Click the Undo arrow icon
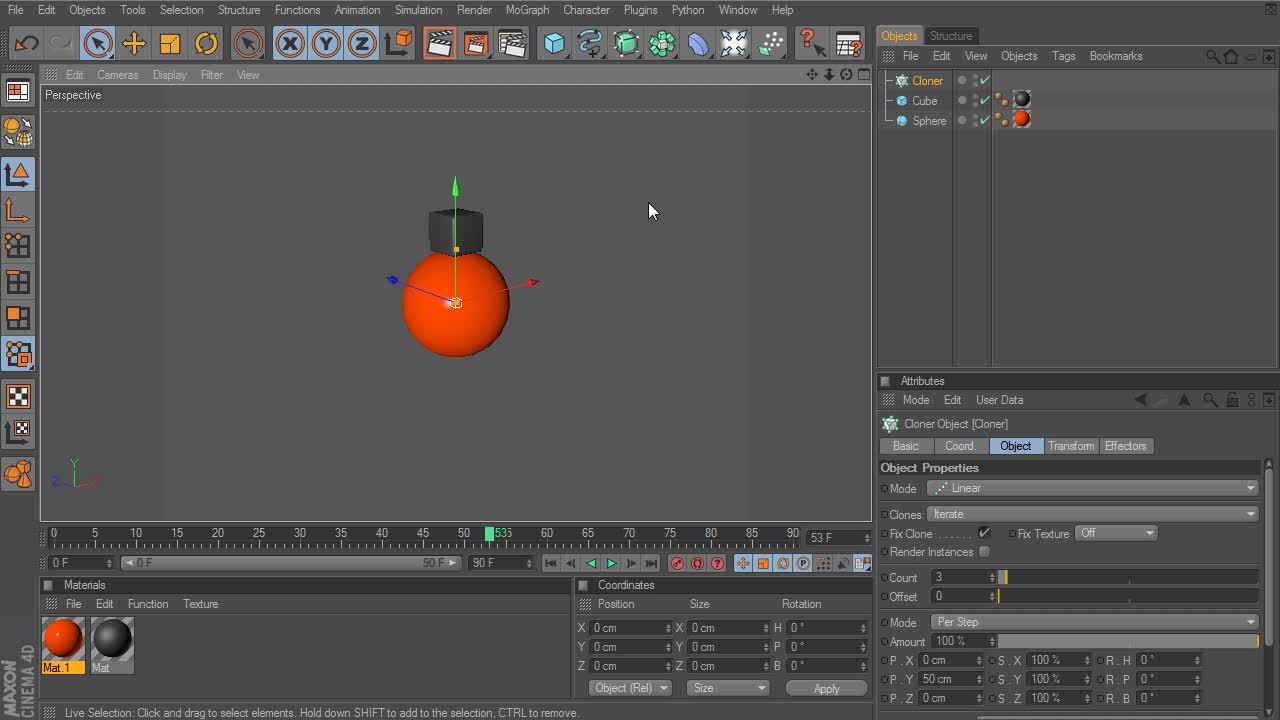1280x720 pixels. (26, 44)
